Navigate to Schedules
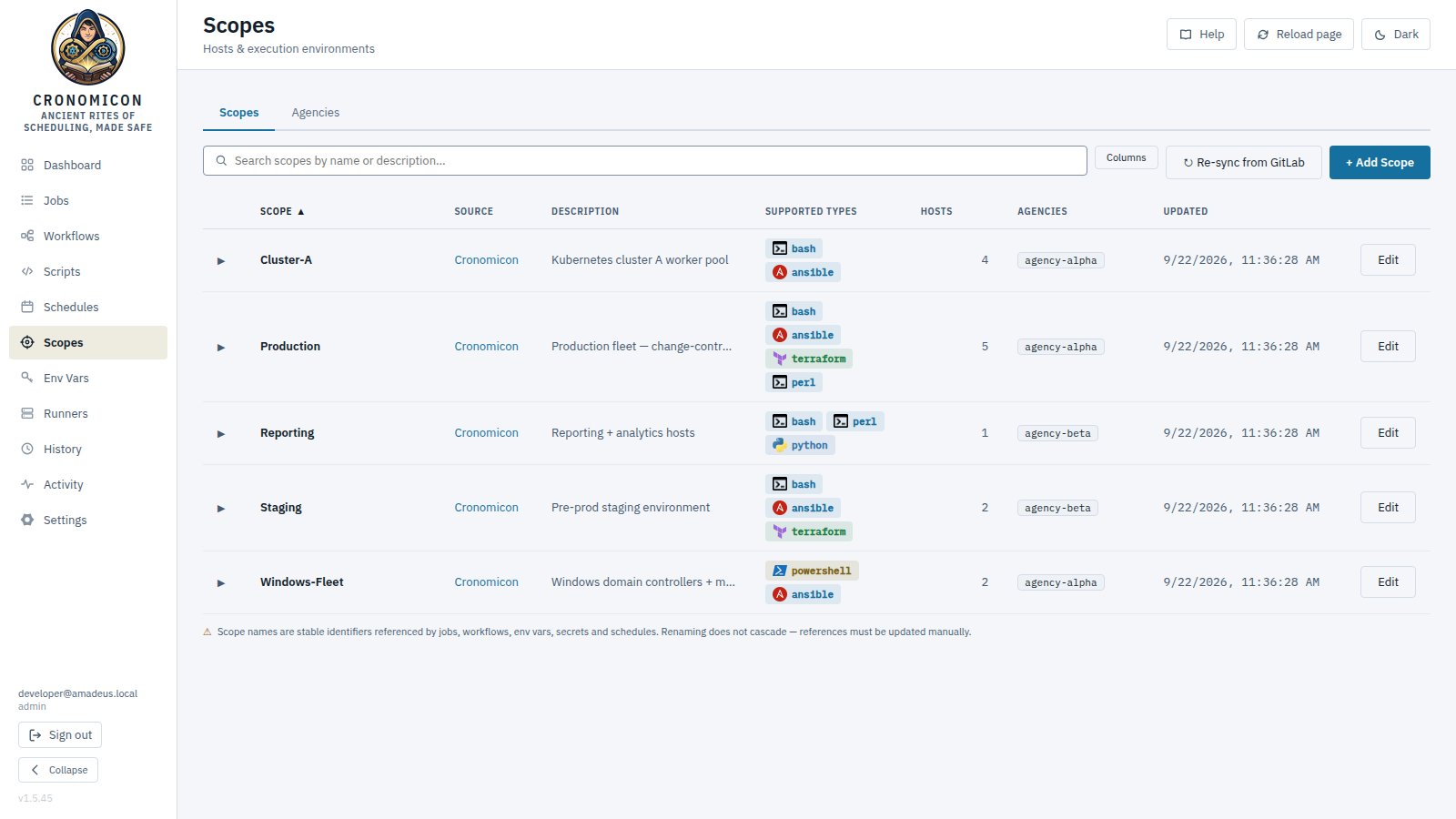 click(88, 307)
